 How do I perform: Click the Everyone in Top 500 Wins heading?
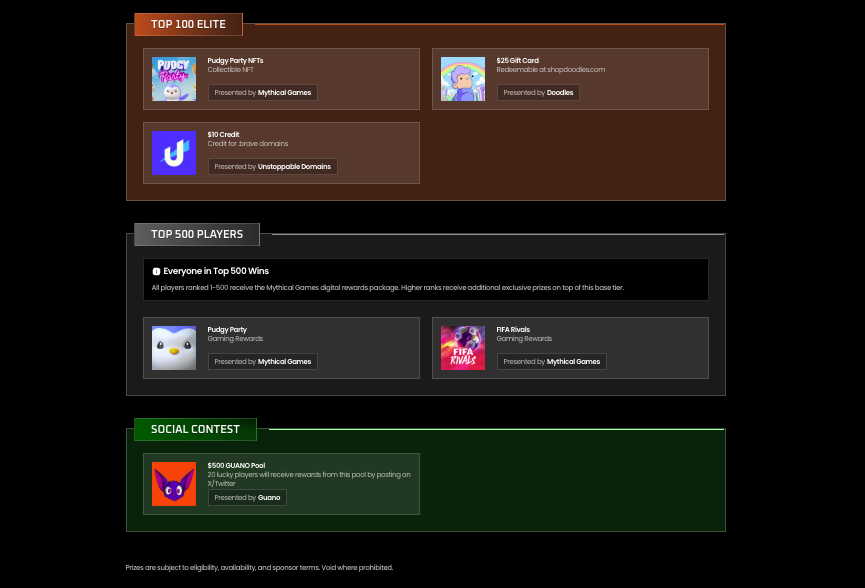pos(216,271)
